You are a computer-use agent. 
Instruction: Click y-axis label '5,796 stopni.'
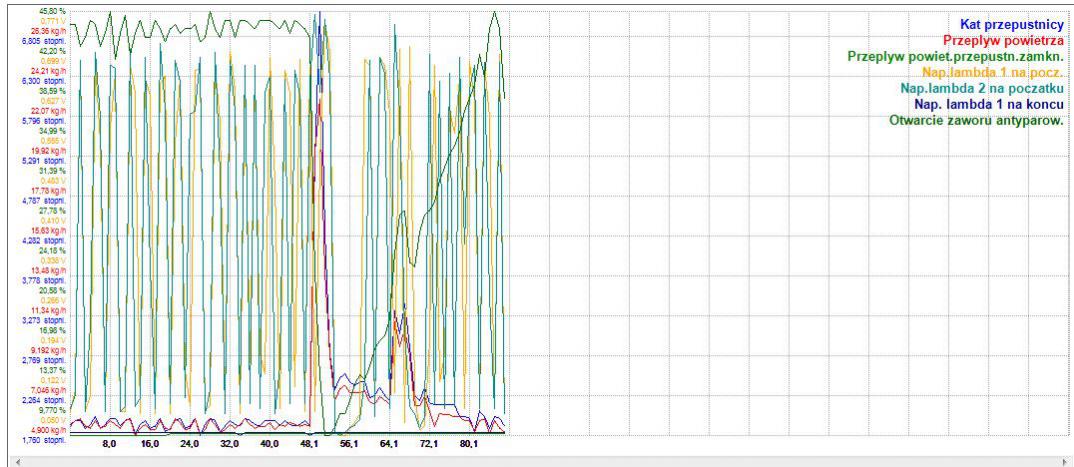(44, 121)
